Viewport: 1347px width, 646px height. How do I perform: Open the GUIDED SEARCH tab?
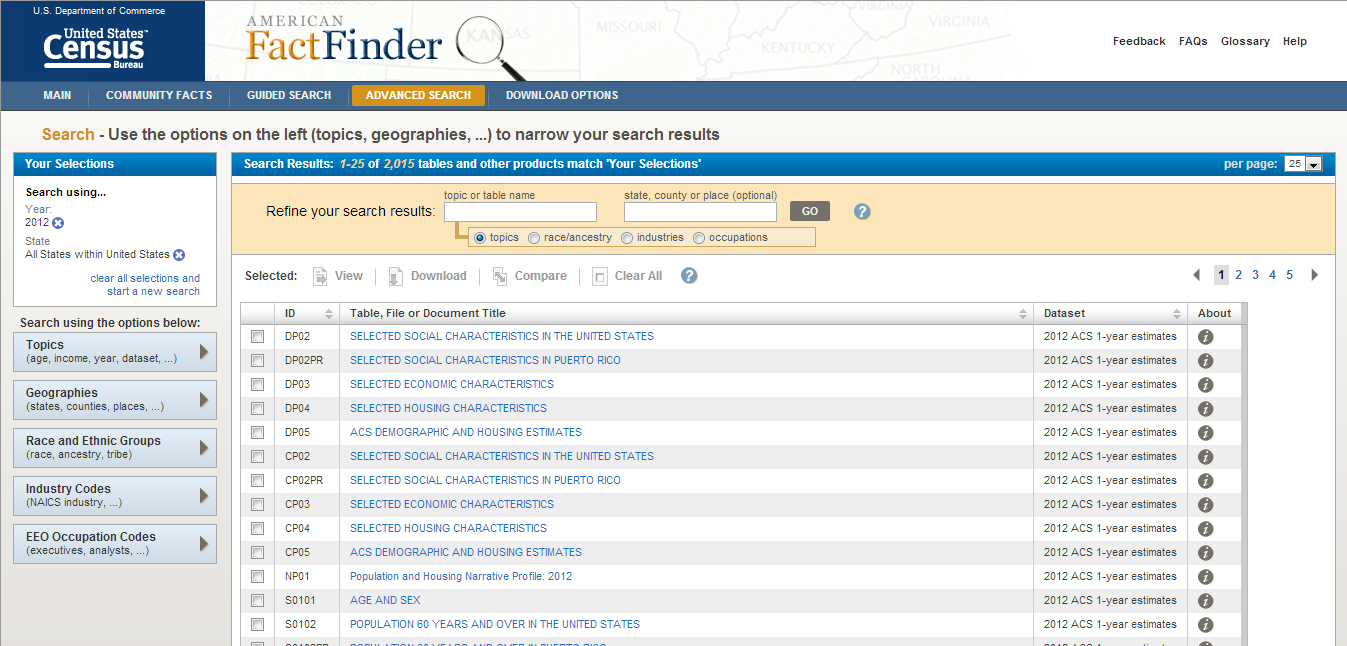click(289, 96)
